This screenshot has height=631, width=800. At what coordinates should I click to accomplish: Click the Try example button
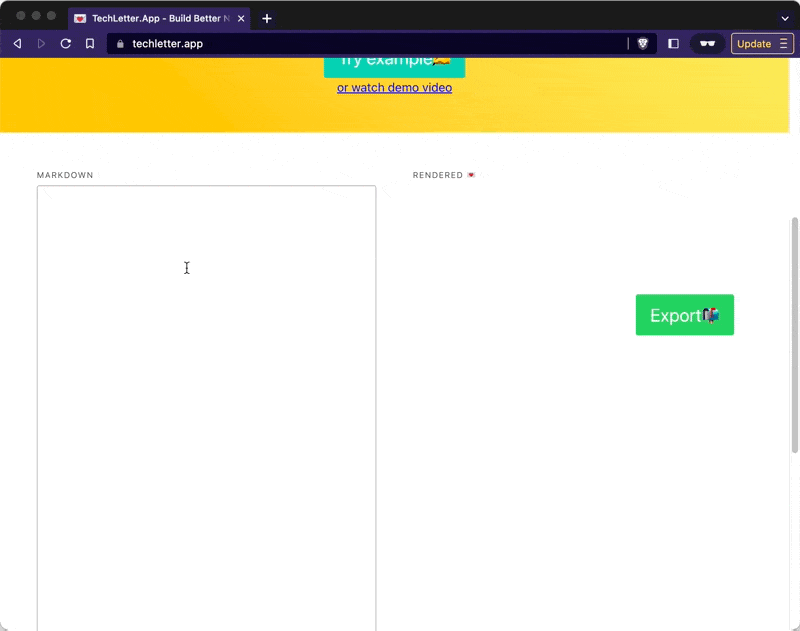pos(394,67)
